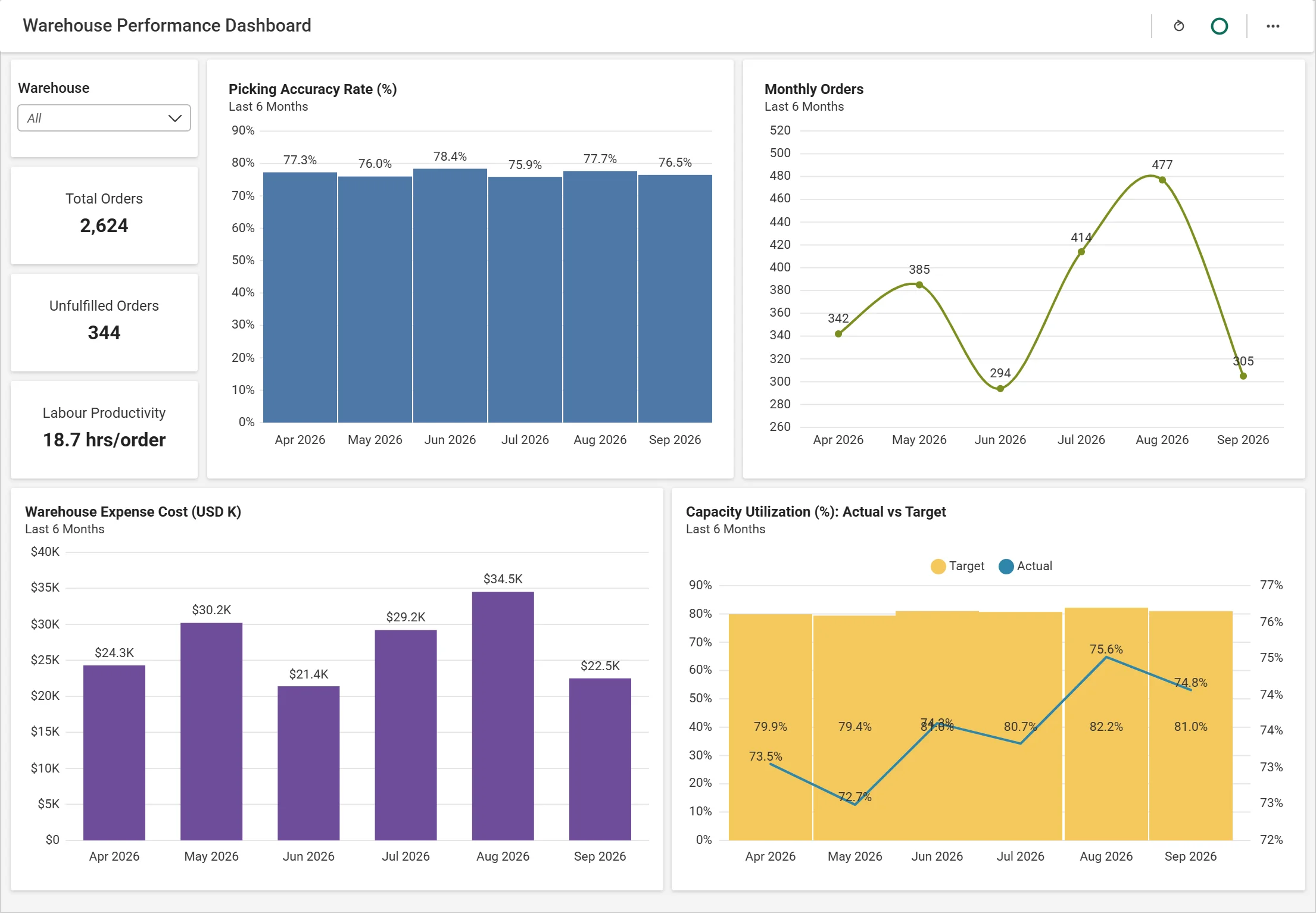Click the $22.5K label above Sep bar

point(600,666)
